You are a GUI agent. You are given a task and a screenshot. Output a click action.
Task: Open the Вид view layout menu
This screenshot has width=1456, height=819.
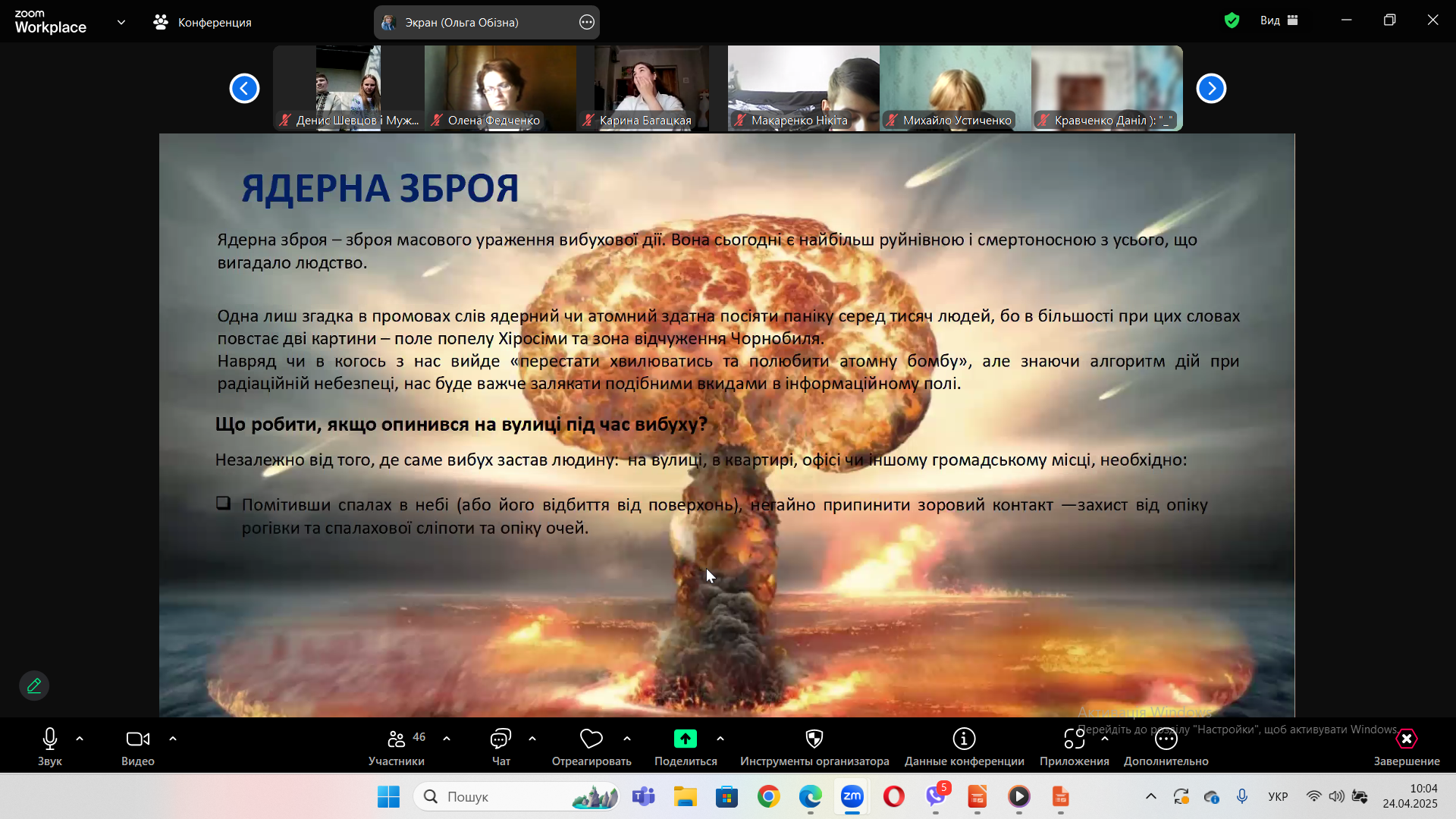coord(1279,20)
